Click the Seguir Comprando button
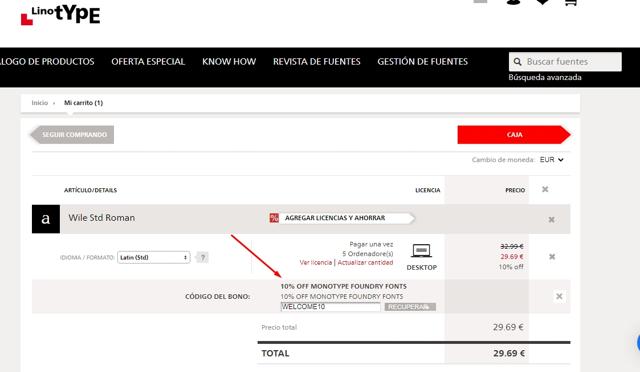640x372 pixels. (72, 135)
